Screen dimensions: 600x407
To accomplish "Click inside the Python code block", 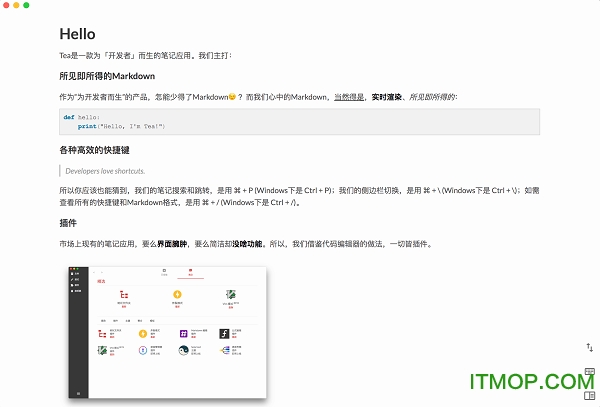I will [299, 122].
